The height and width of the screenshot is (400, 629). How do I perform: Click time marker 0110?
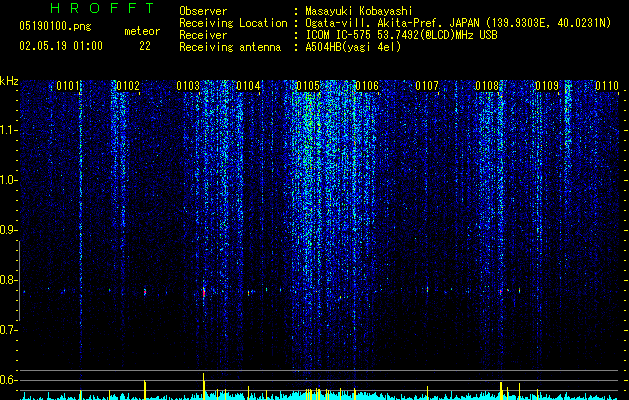pos(607,86)
